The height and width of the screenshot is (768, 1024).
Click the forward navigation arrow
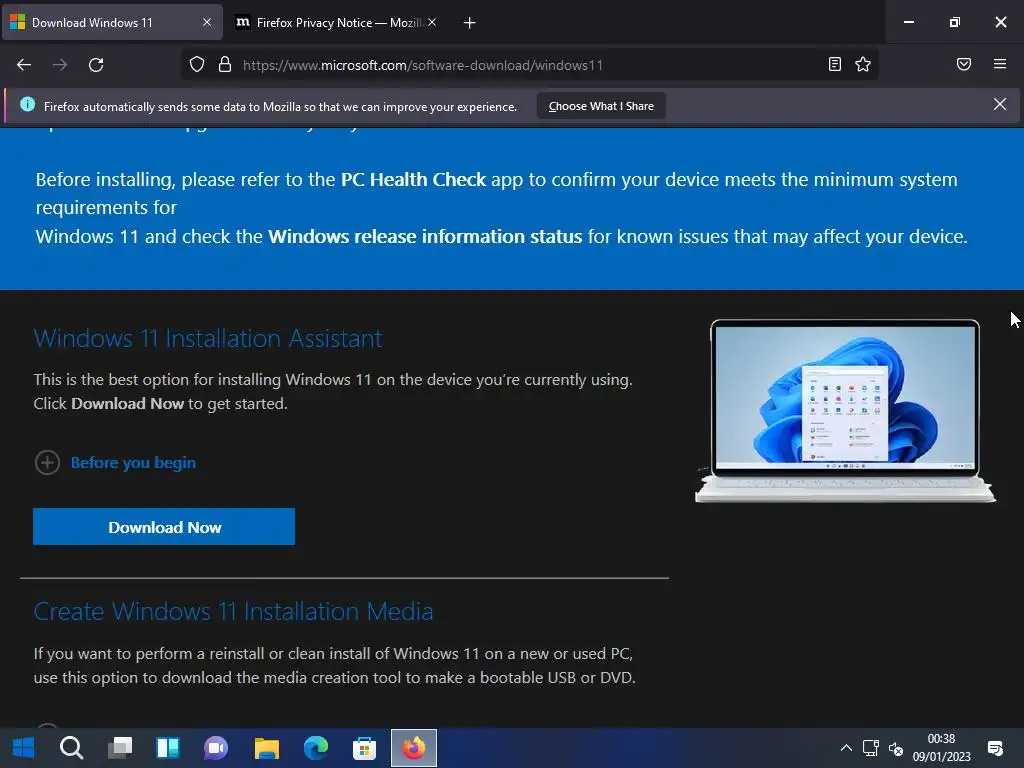tap(60, 65)
